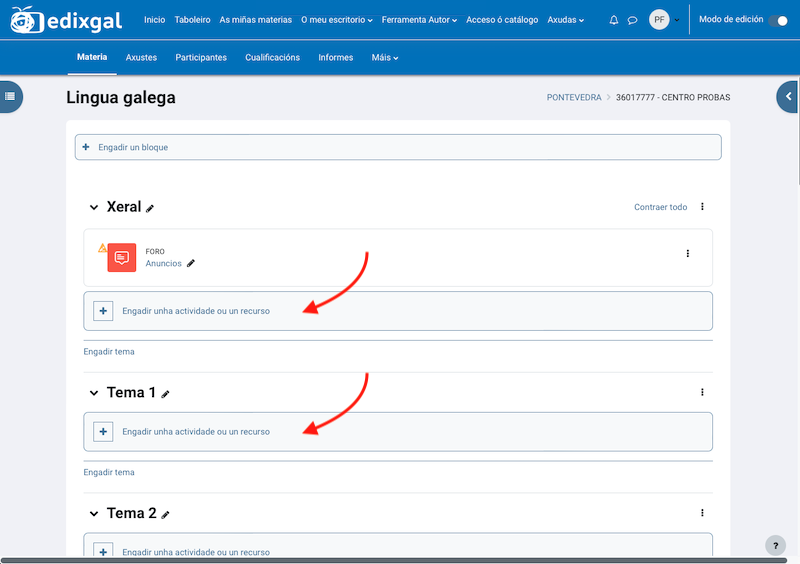Click Contraer todo link
The width and height of the screenshot is (800, 564).
(660, 207)
